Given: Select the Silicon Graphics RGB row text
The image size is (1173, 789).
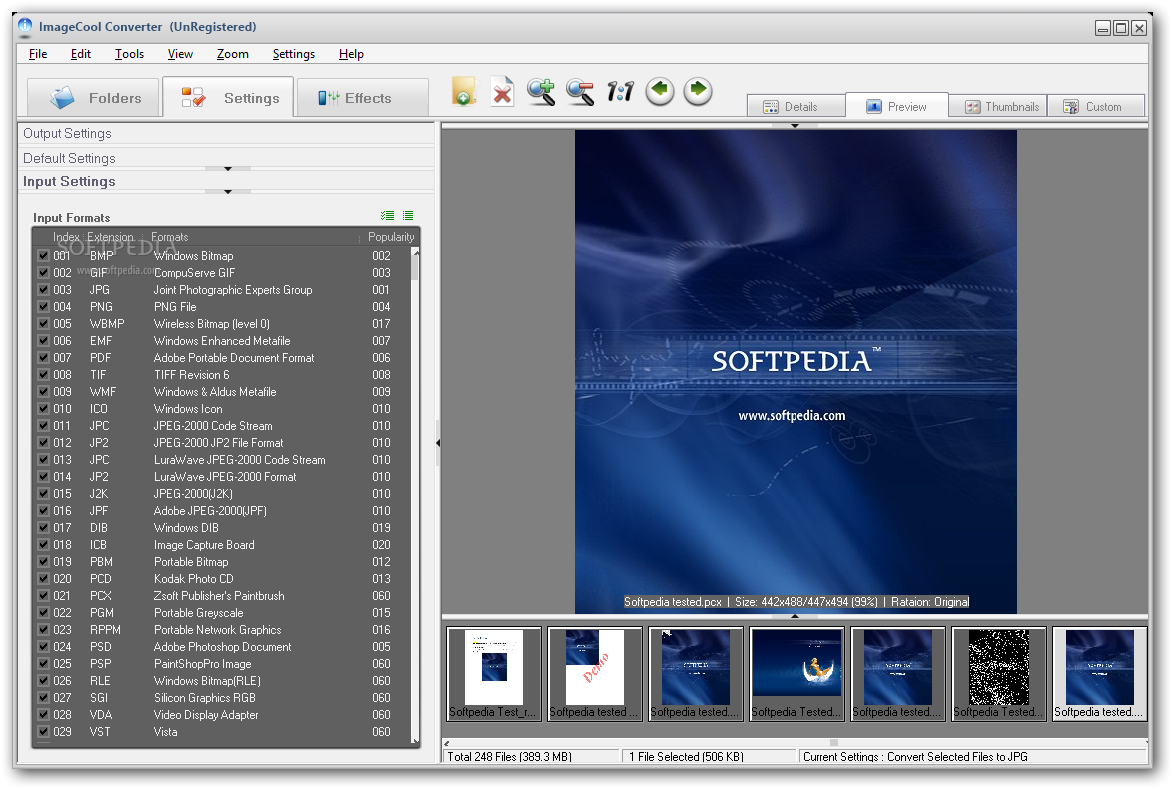Looking at the screenshot, I should coord(204,697).
